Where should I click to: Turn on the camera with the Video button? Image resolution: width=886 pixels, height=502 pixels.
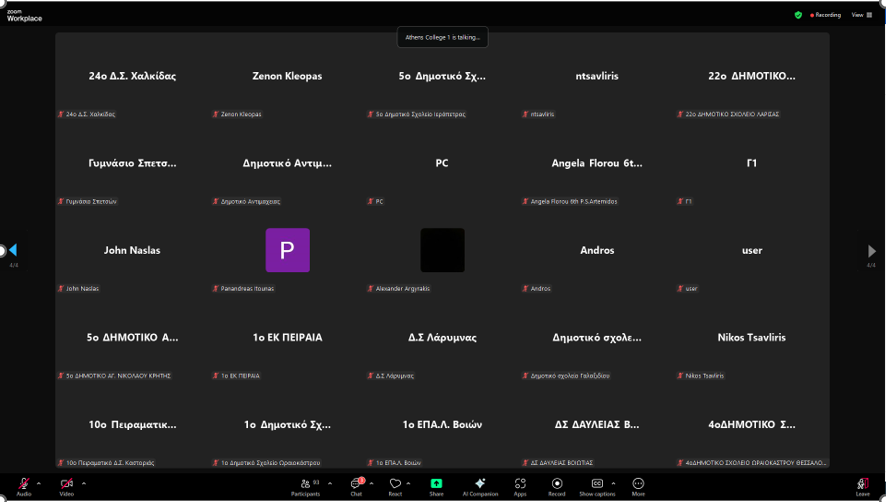(66, 485)
